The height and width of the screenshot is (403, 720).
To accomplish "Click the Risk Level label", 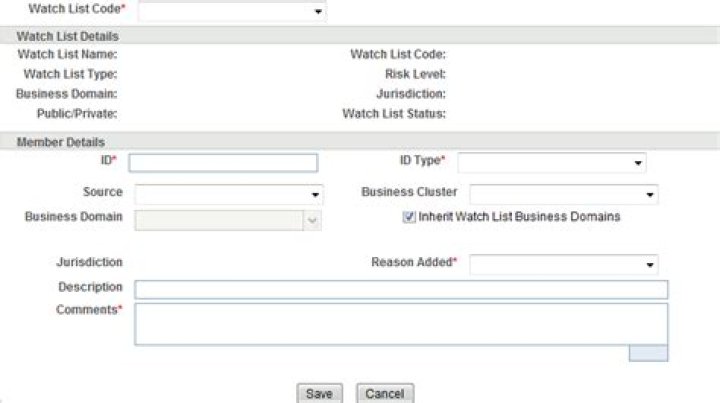I will click(x=415, y=74).
